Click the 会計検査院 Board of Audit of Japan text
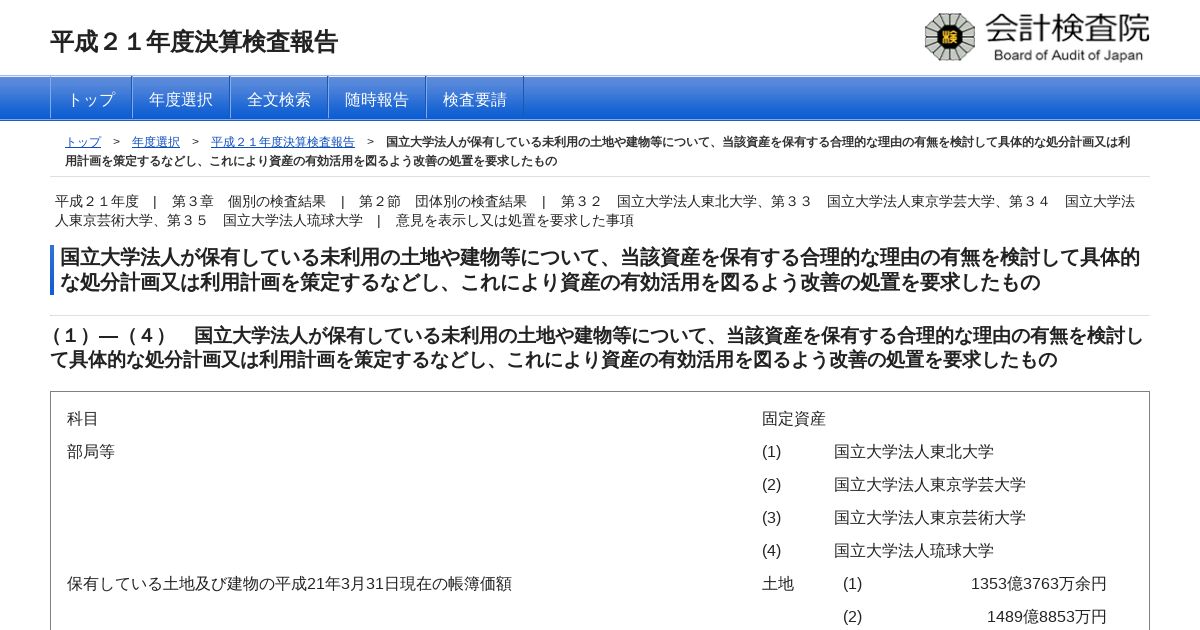Screen dimensions: 1200x630 pyautogui.click(x=1067, y=37)
